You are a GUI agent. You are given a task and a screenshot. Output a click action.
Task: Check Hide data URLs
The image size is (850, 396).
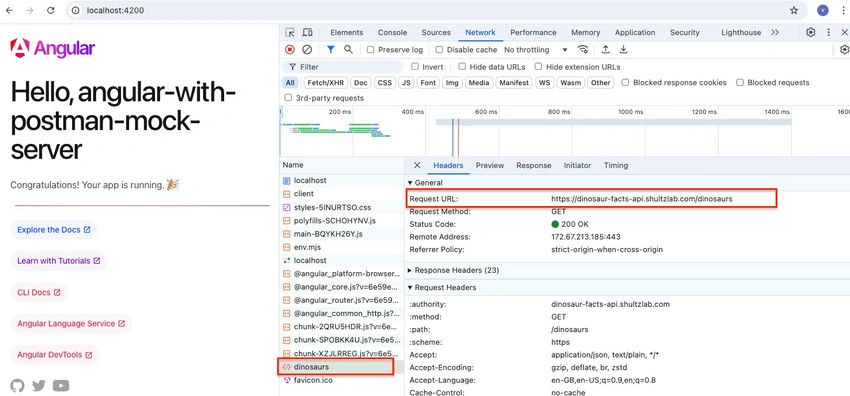[462, 67]
